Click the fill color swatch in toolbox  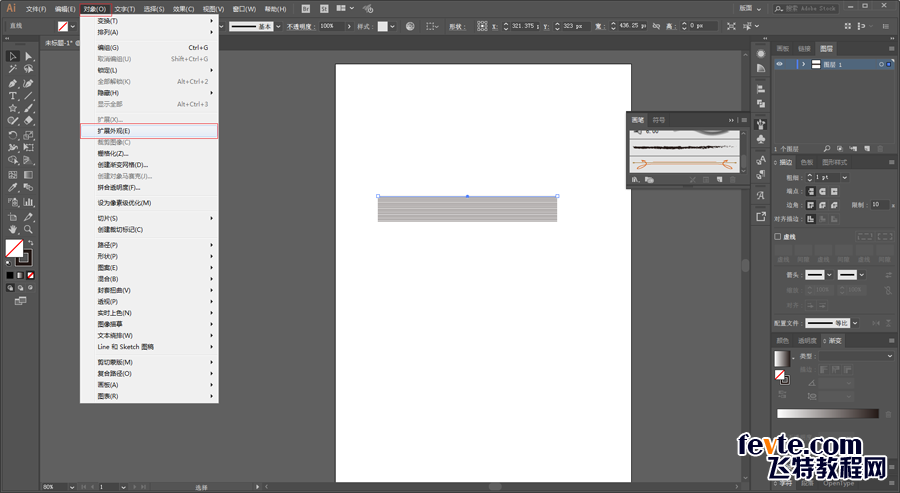[13, 248]
